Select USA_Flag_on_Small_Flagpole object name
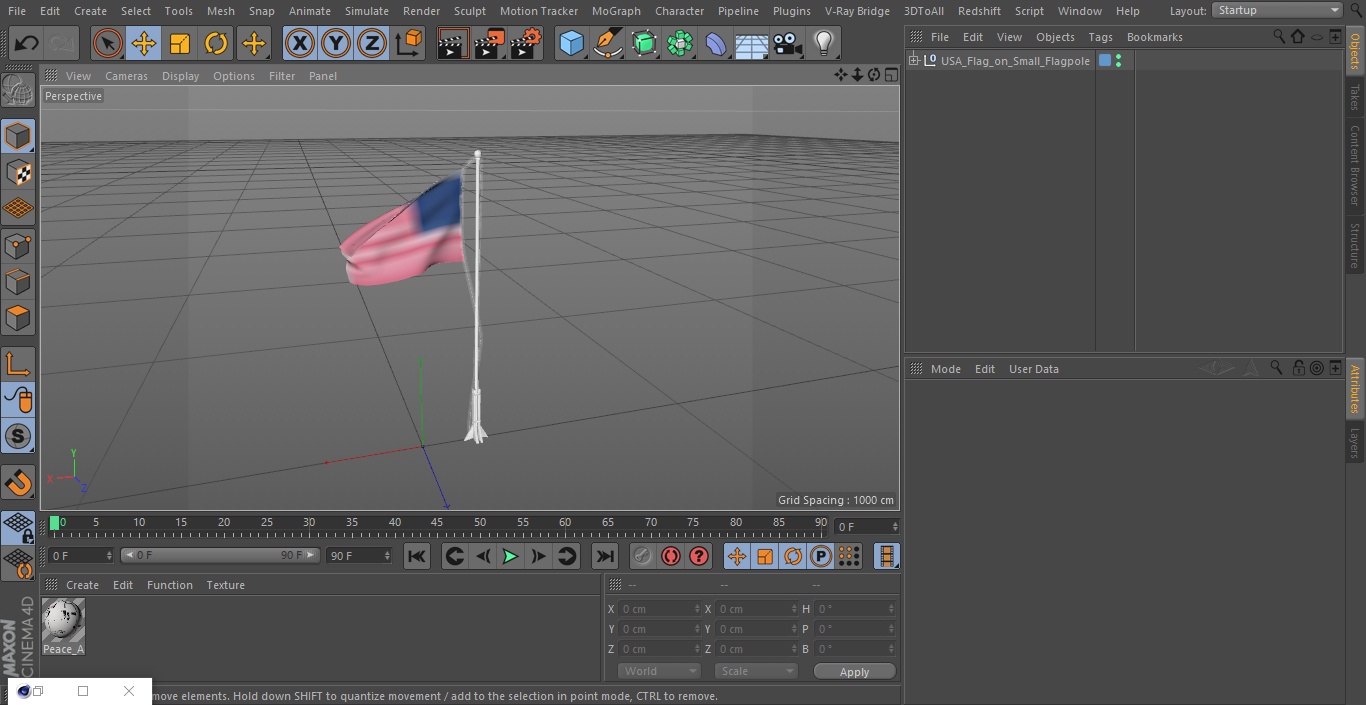This screenshot has height=705, width=1366. (x=1015, y=61)
